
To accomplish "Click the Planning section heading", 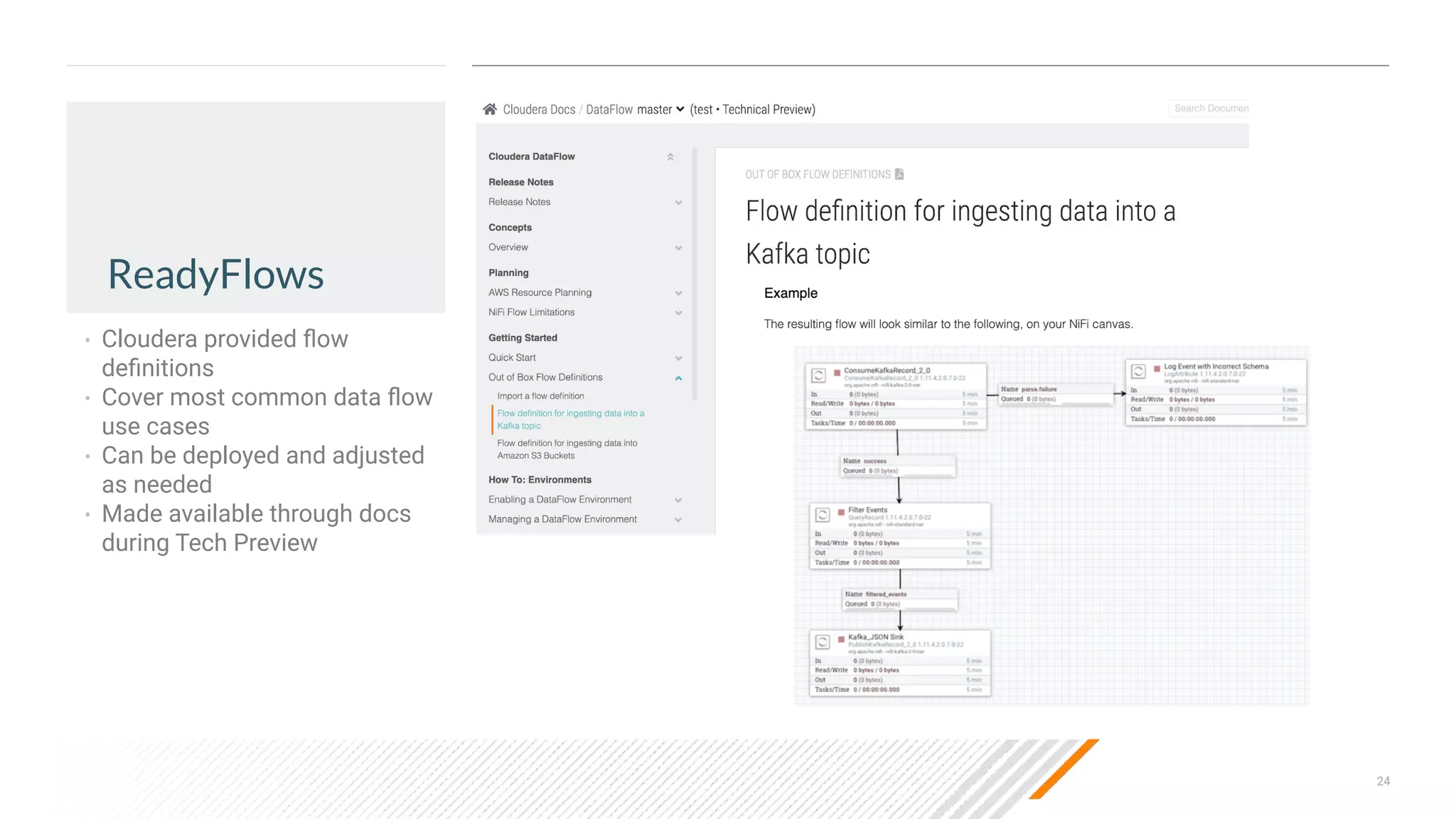I will (x=508, y=272).
